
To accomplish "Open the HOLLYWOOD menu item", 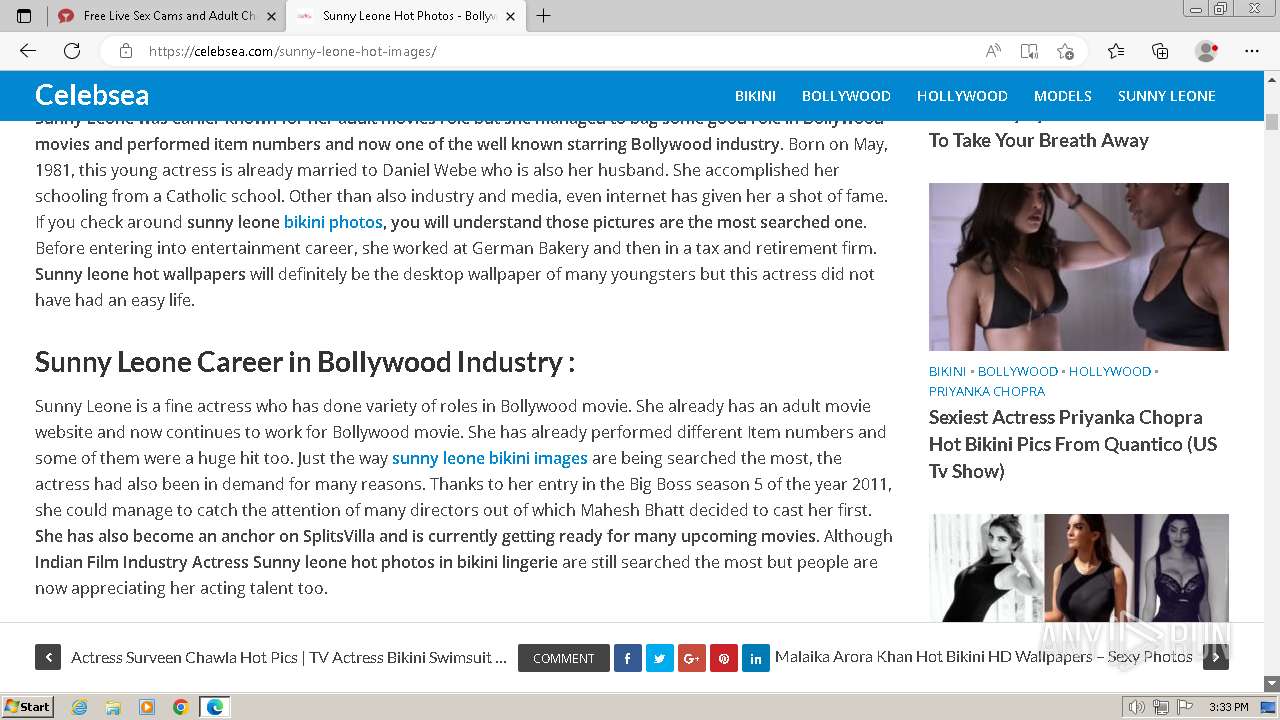I will point(962,96).
